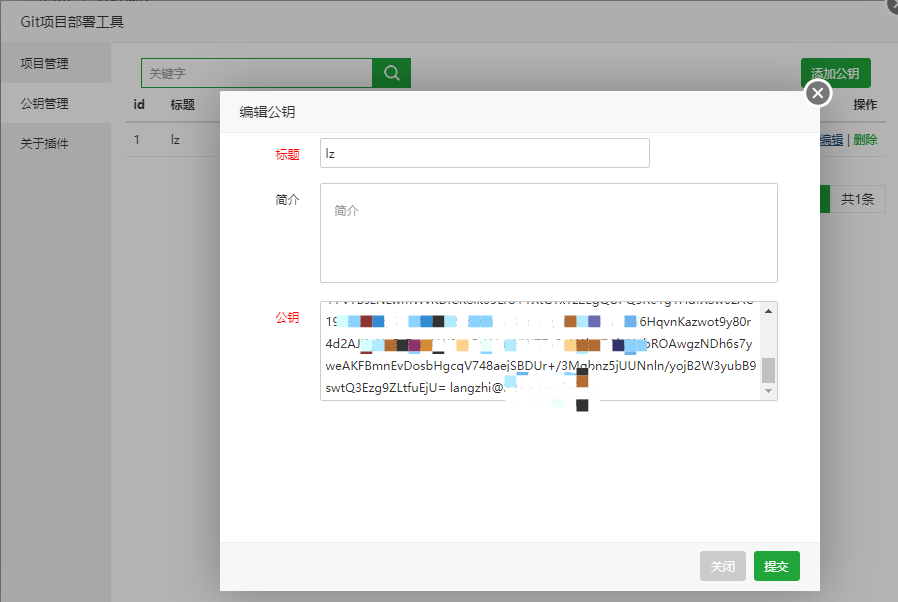Focus the 标题 input containing lz
898x602 pixels.
tap(485, 153)
